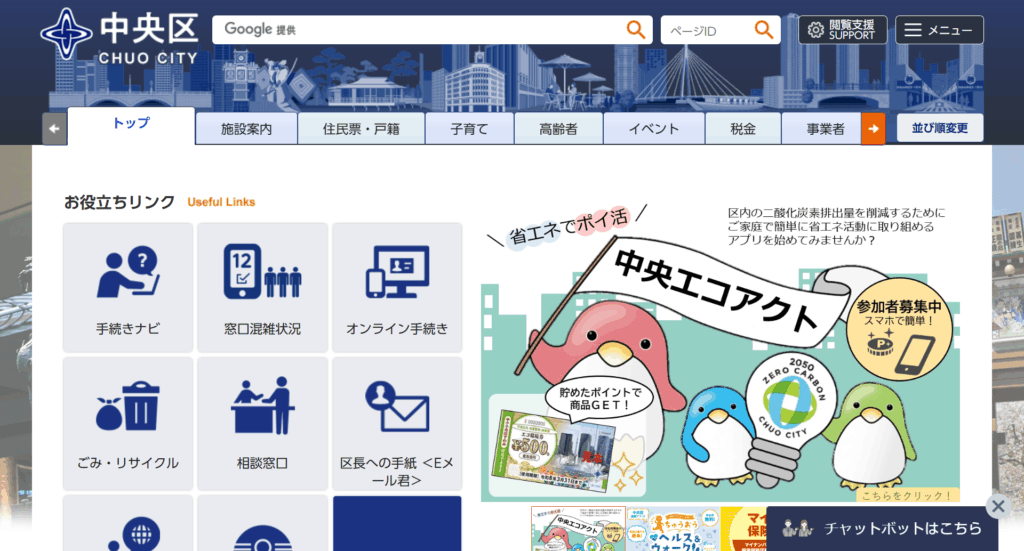Open the 窓口混雑状況 counter congestion tile

(262, 287)
